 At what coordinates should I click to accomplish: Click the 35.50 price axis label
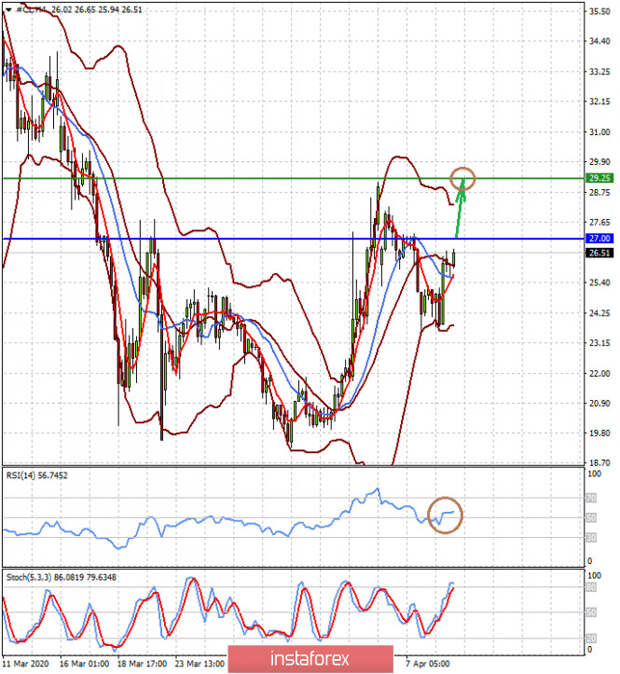(600, 11)
